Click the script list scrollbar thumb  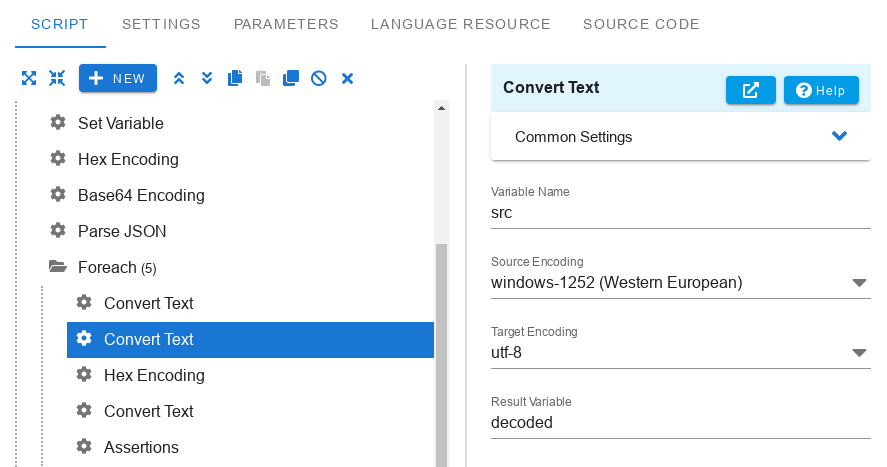click(441, 355)
